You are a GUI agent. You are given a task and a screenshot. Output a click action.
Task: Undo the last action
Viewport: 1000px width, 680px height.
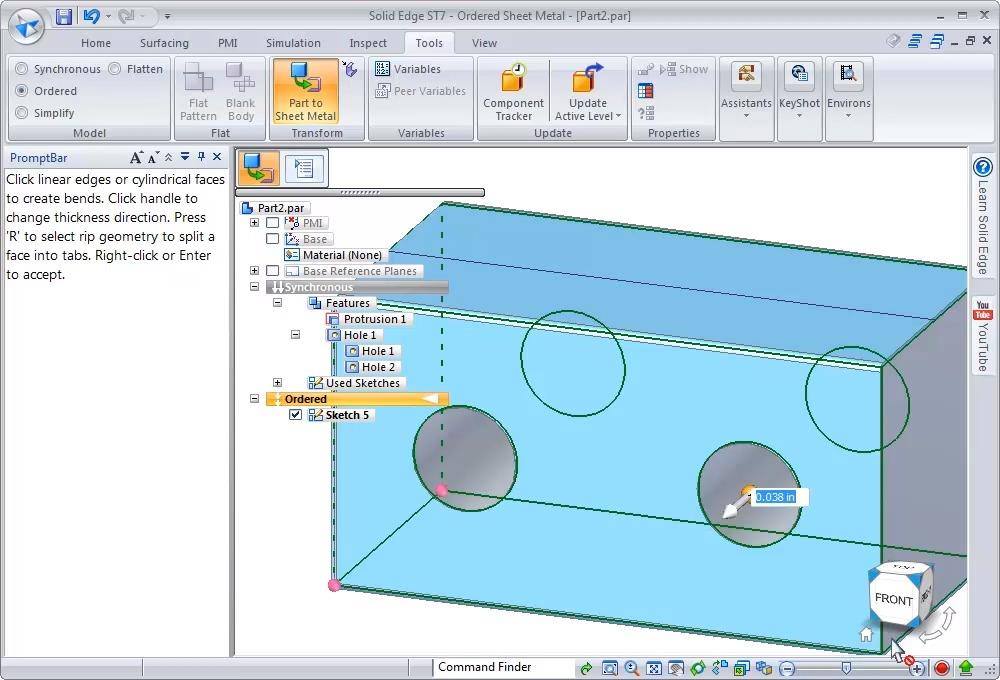pyautogui.click(x=91, y=16)
